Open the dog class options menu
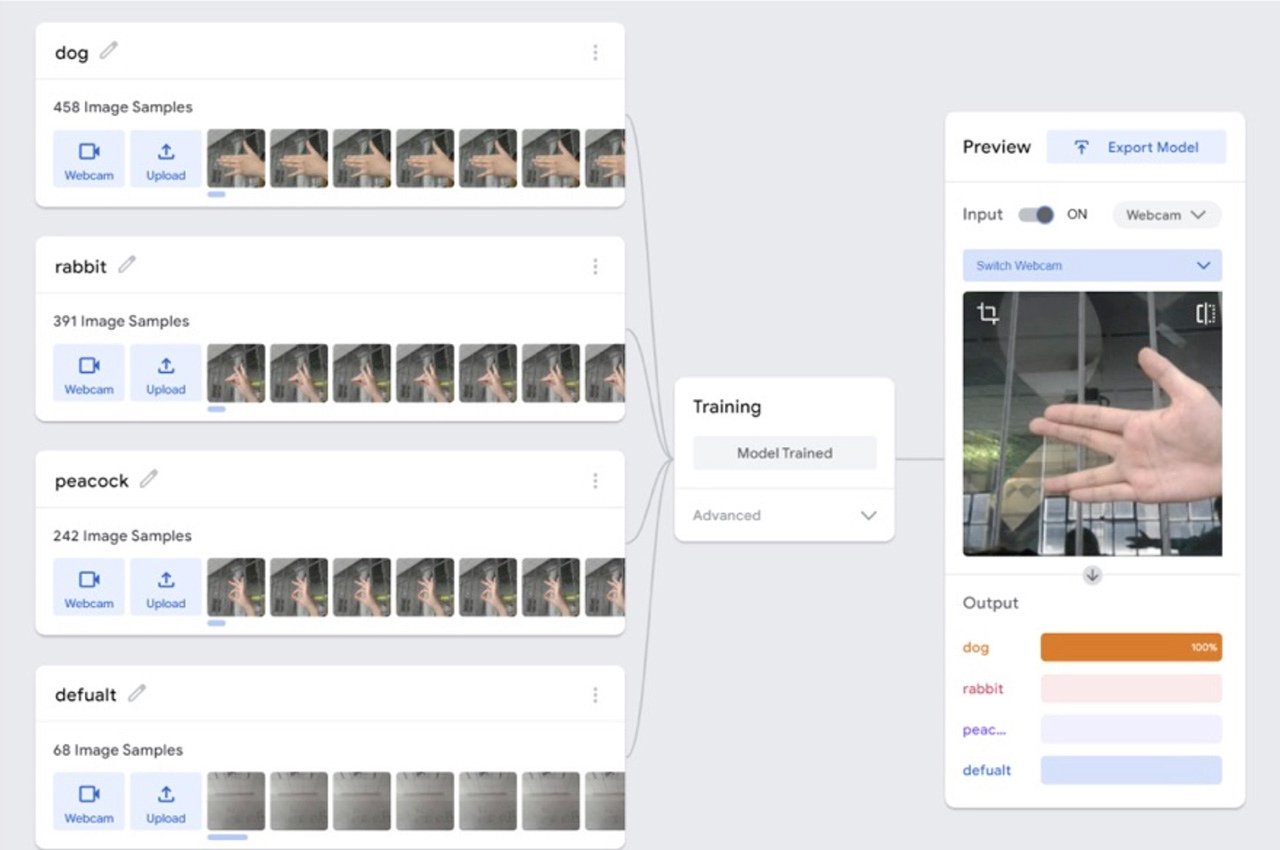 point(595,52)
